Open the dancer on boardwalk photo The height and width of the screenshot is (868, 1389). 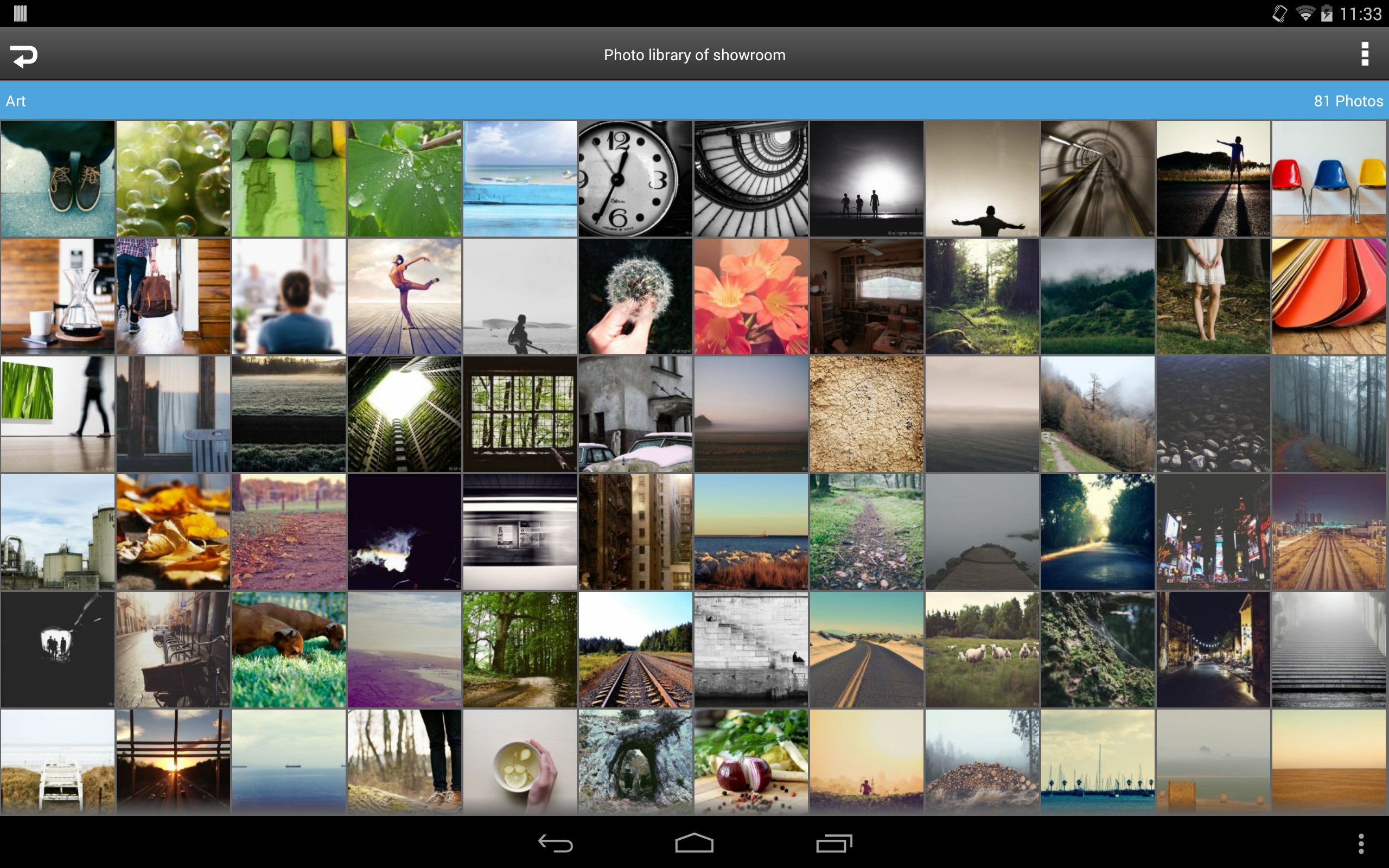tap(404, 296)
